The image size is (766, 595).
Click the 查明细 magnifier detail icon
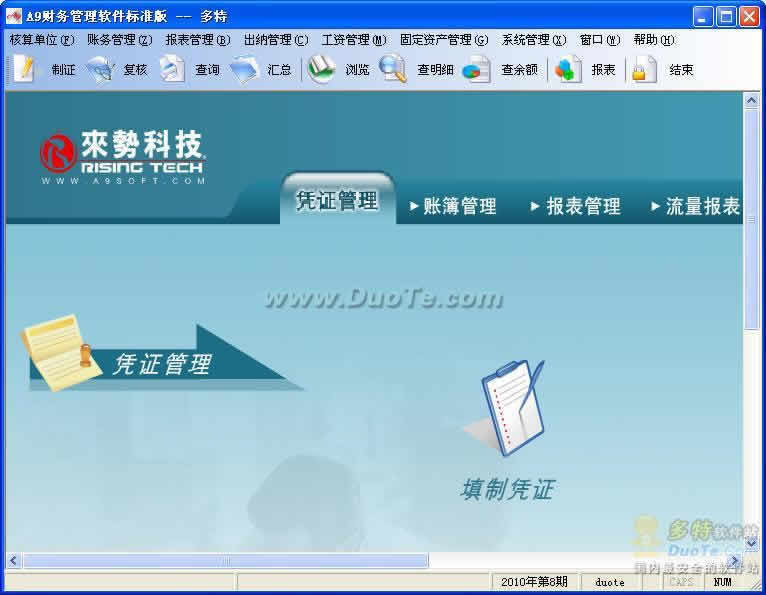(x=393, y=69)
